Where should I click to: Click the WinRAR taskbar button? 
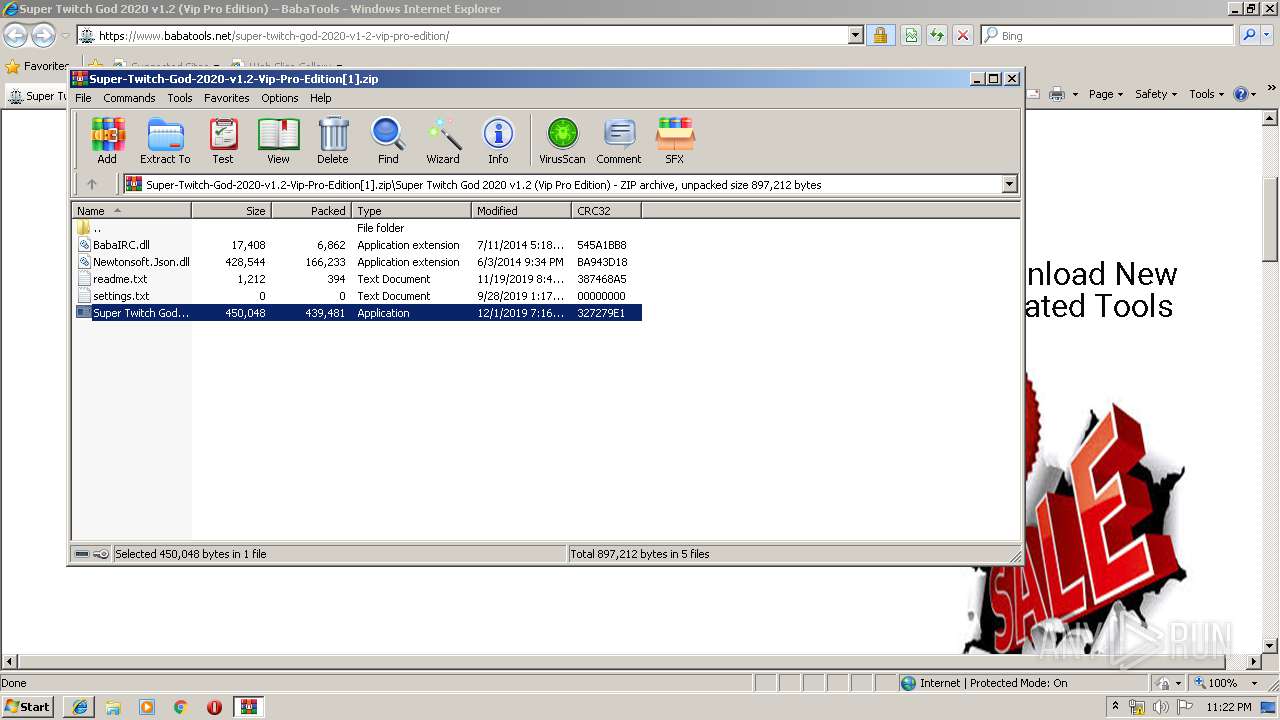point(248,707)
